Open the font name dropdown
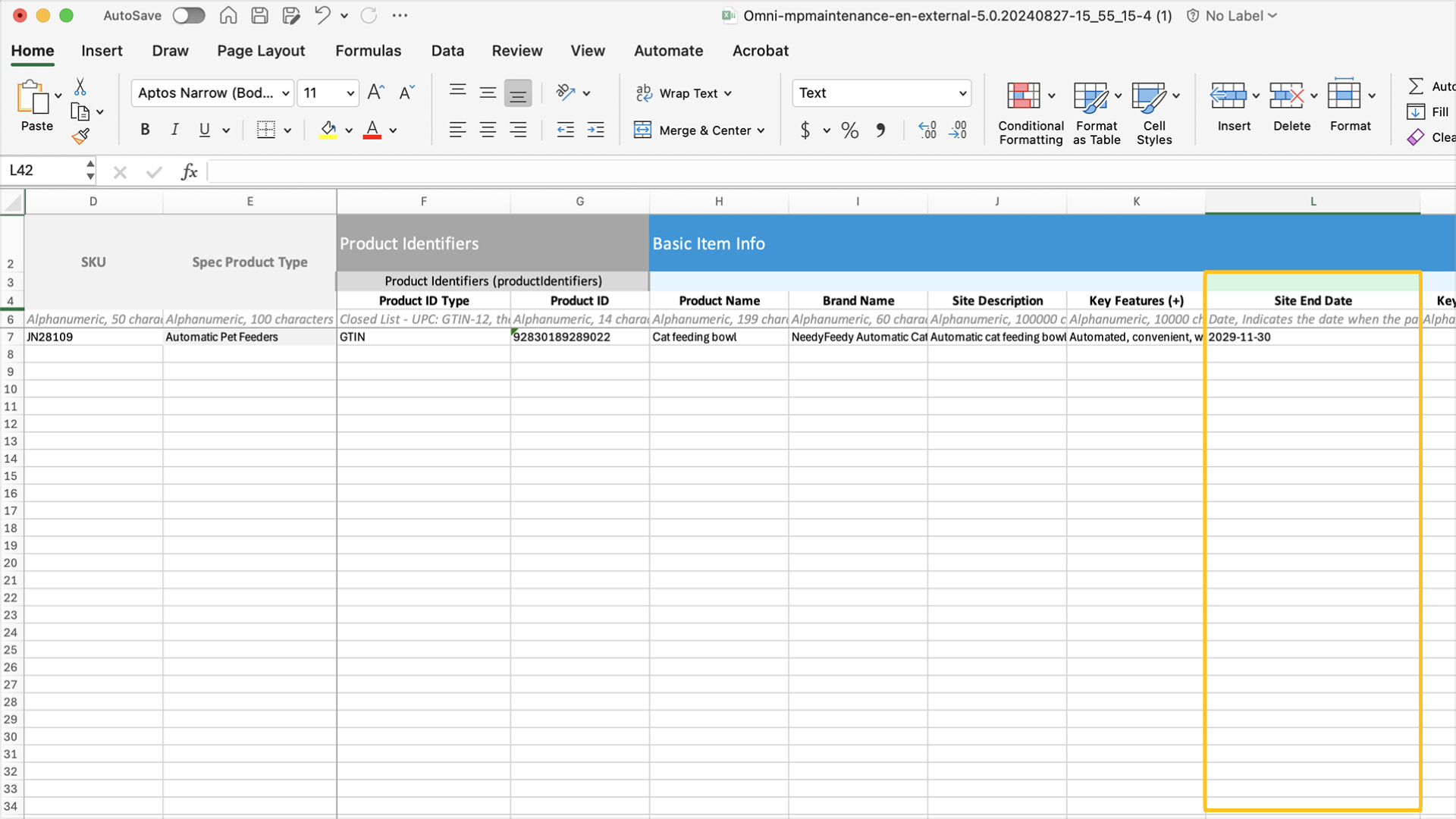This screenshot has width=1456, height=819. (x=286, y=93)
